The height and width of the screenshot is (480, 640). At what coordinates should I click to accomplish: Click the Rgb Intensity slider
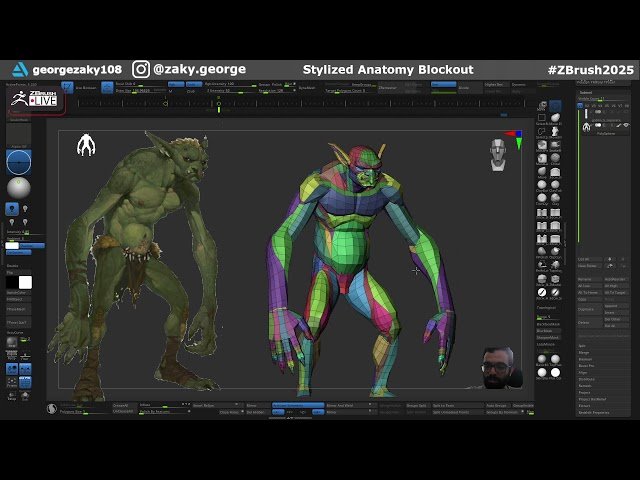coord(229,84)
